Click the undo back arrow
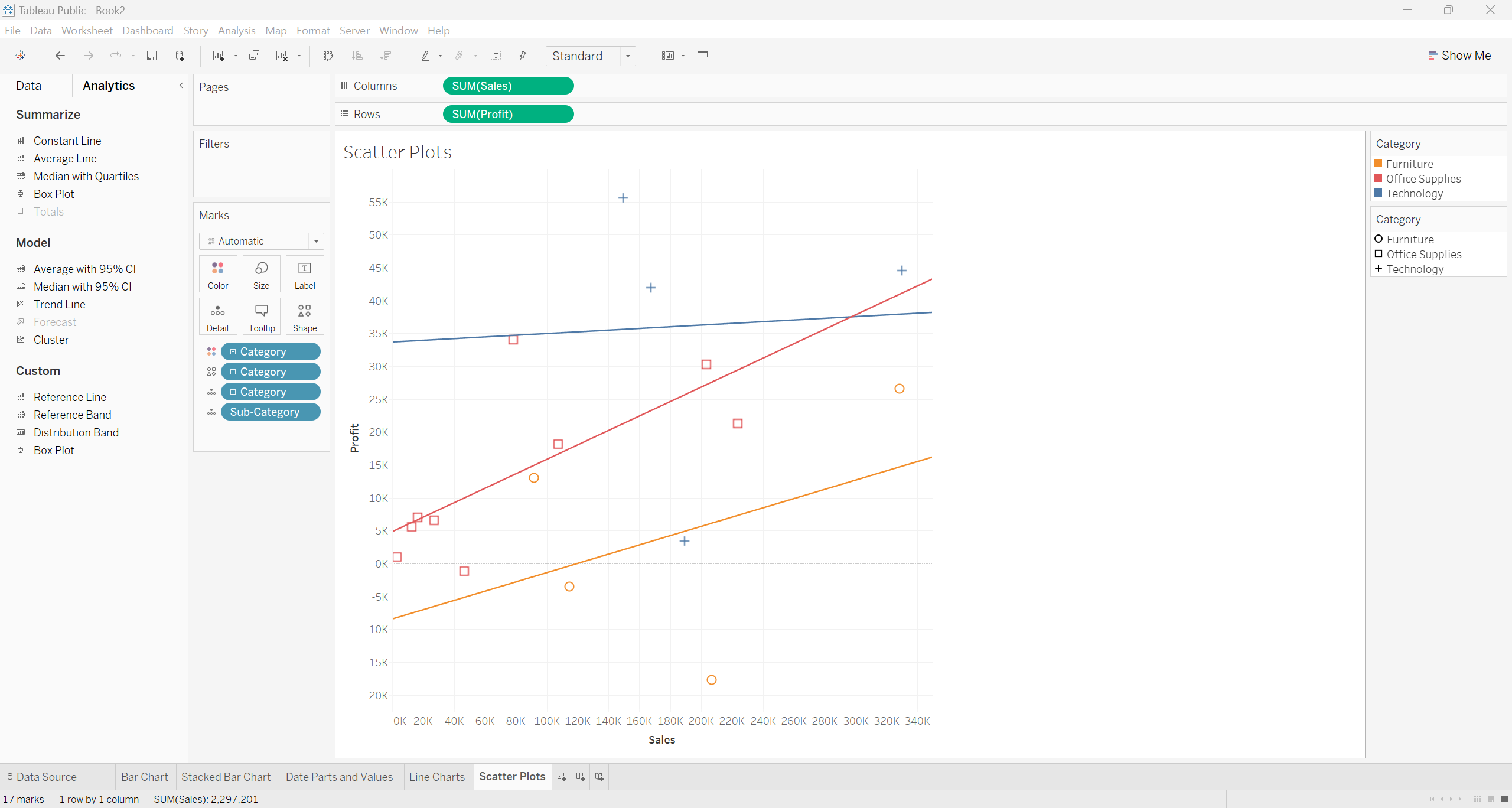 click(x=60, y=56)
